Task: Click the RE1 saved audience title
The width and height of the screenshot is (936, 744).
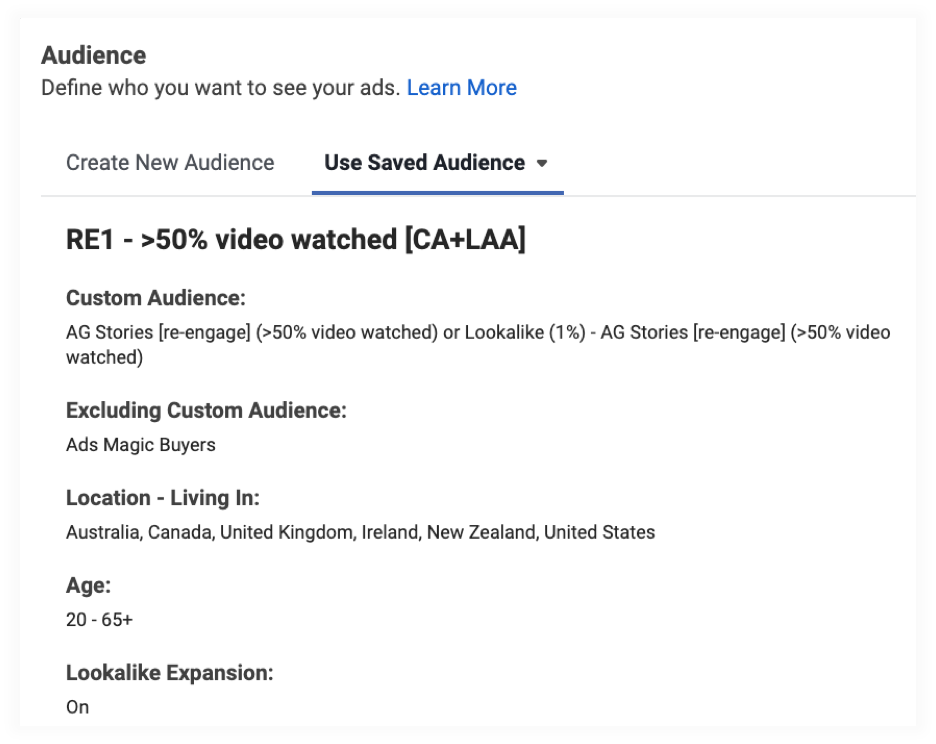Action: click(295, 240)
